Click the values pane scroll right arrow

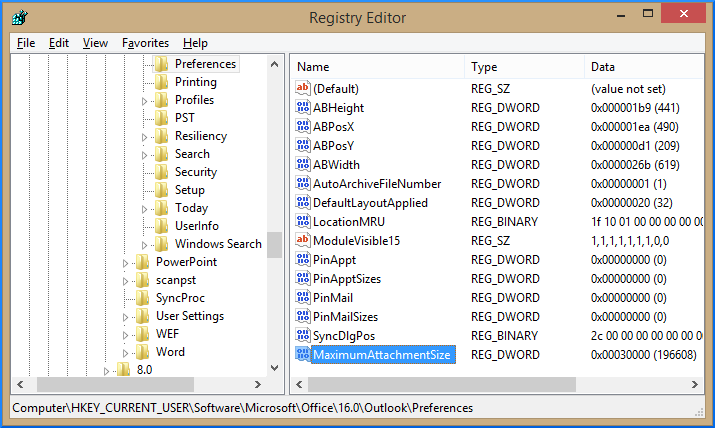click(x=694, y=384)
